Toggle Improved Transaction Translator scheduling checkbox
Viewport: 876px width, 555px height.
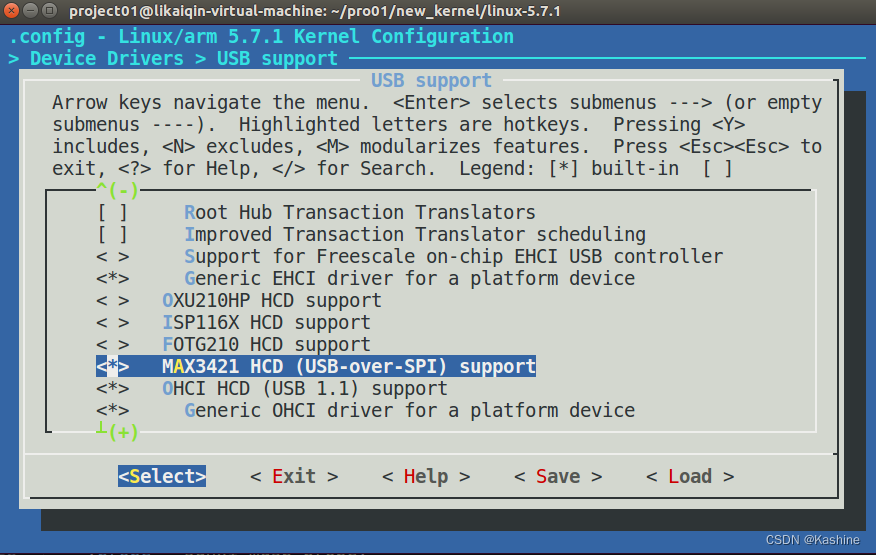click(x=112, y=234)
